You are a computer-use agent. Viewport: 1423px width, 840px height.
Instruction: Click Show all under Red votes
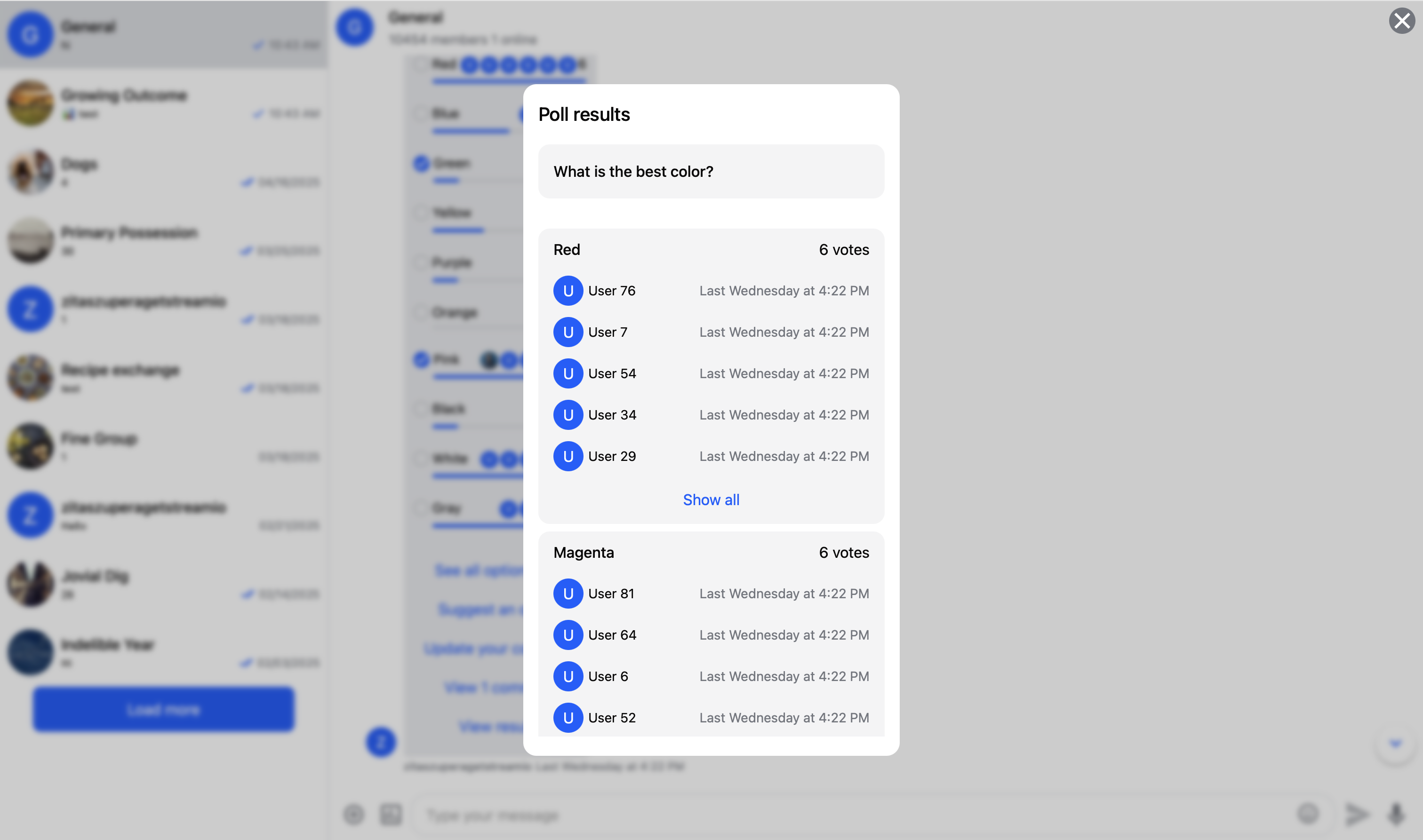click(711, 500)
